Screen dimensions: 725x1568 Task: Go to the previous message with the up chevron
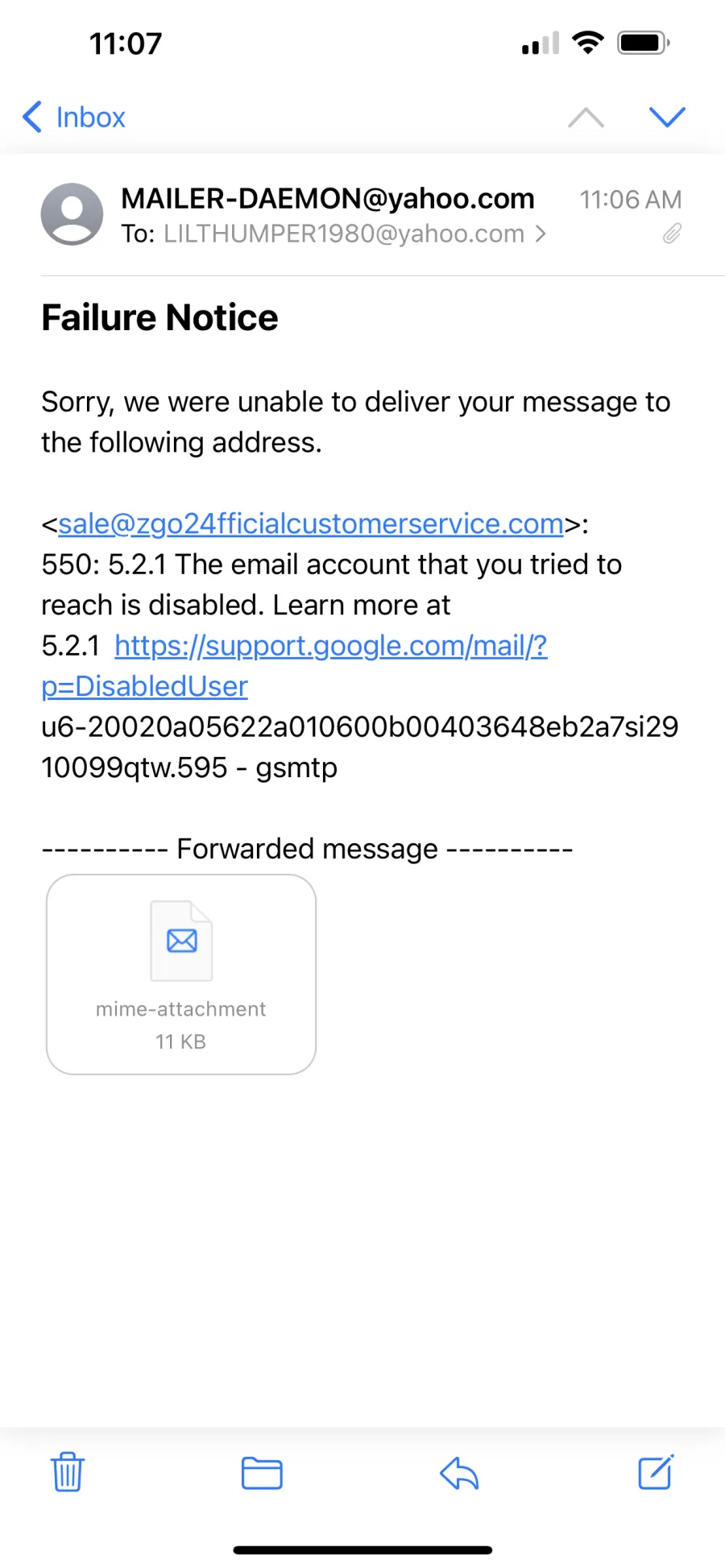coord(586,118)
